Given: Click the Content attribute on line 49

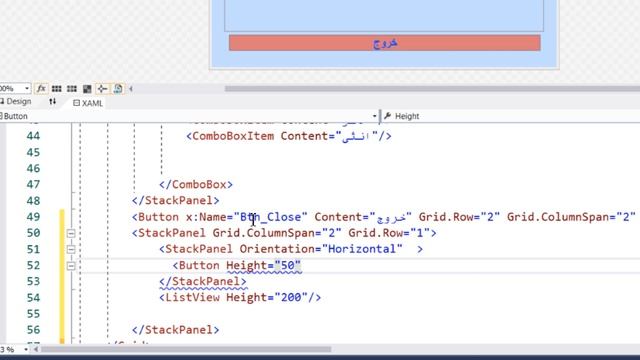Looking at the screenshot, I should (363, 217).
